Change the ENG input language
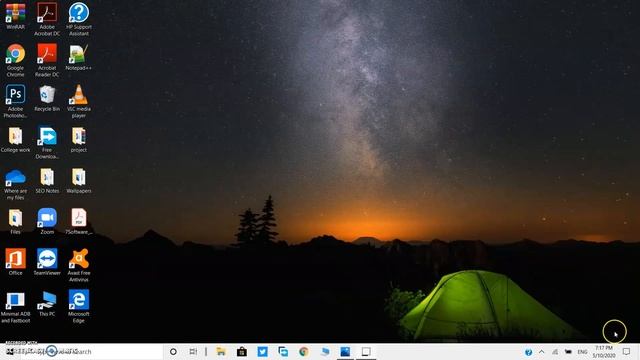Viewport: 640px width, 360px height. 582,351
